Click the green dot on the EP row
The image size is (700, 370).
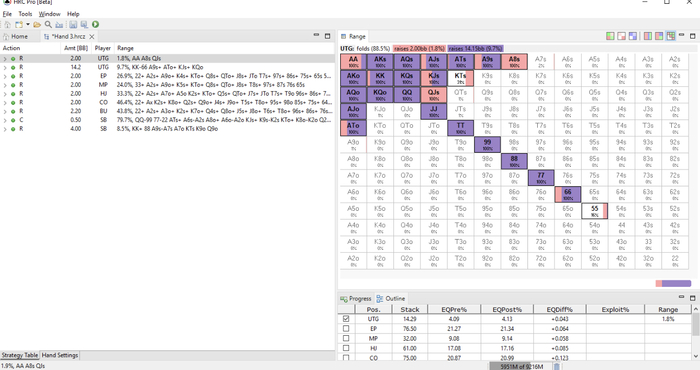click(13, 76)
